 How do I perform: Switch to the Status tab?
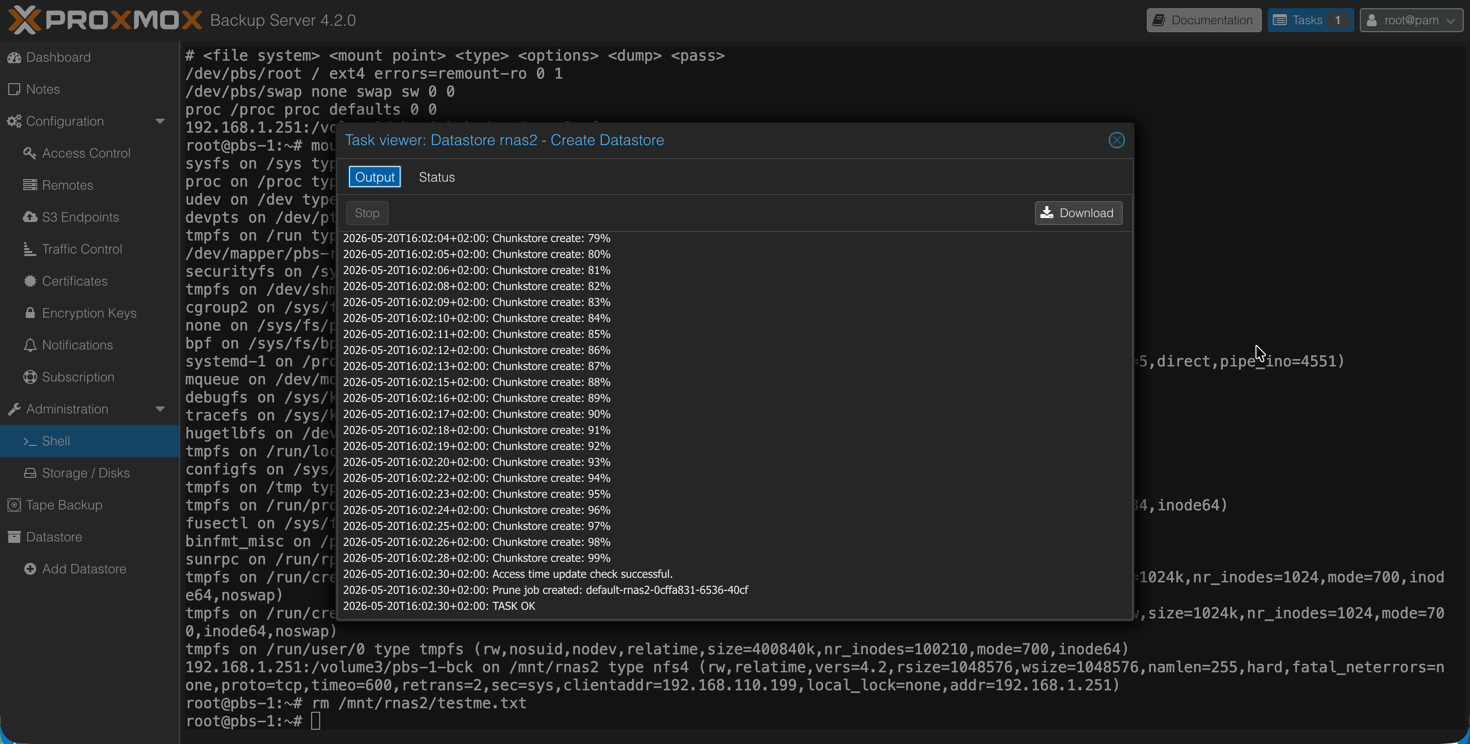pos(437,177)
